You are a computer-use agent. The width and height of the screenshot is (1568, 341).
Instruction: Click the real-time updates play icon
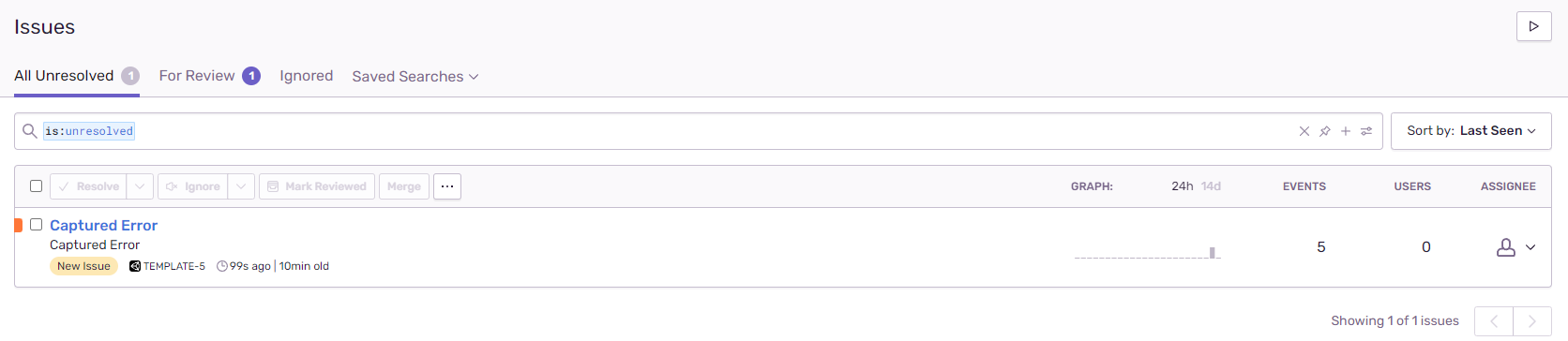1533,26
